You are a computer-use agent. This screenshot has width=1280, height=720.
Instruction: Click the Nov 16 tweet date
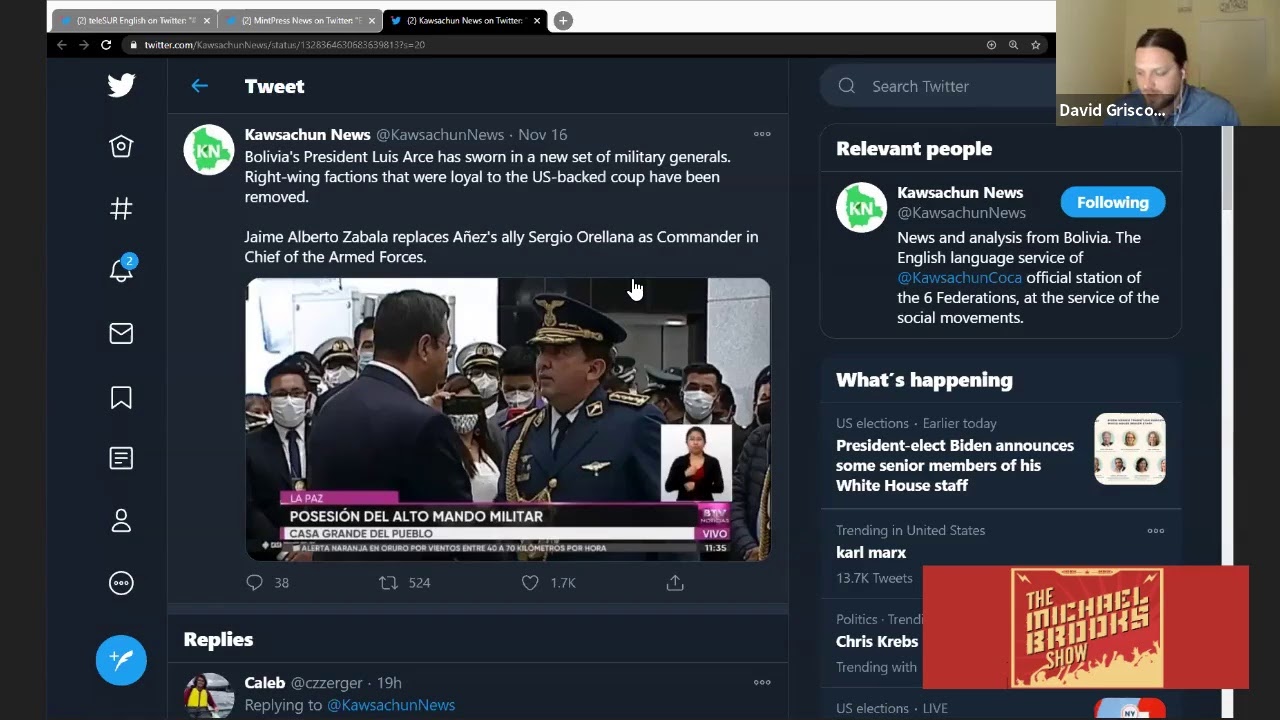point(543,135)
